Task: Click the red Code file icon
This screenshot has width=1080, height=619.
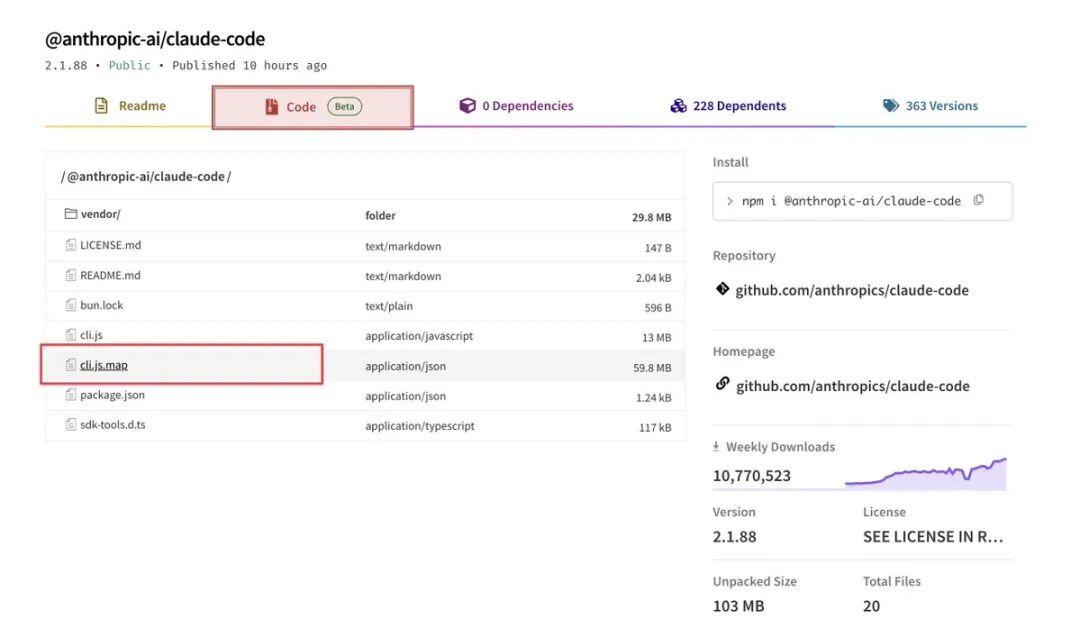Action: click(x=271, y=107)
